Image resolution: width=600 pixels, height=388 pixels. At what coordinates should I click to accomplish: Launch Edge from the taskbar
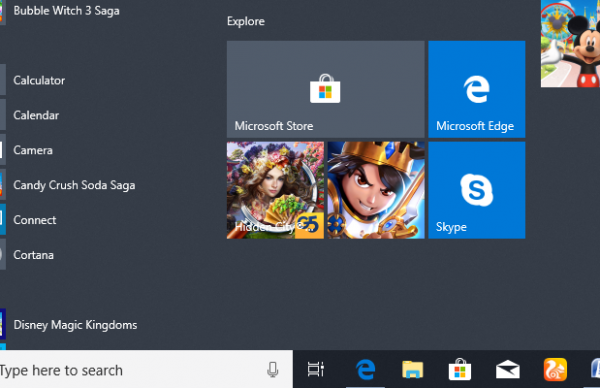(x=365, y=370)
